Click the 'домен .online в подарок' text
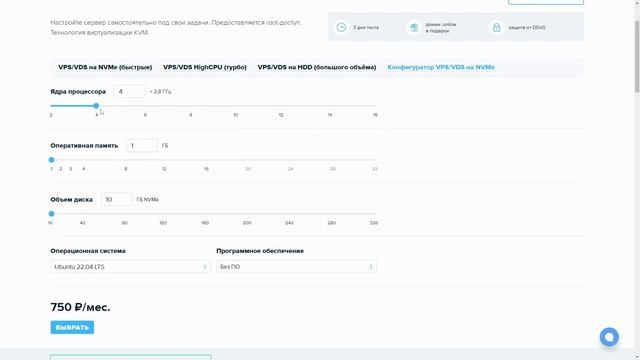Screen dimensions: 640x360 pyautogui.click(x=441, y=27)
